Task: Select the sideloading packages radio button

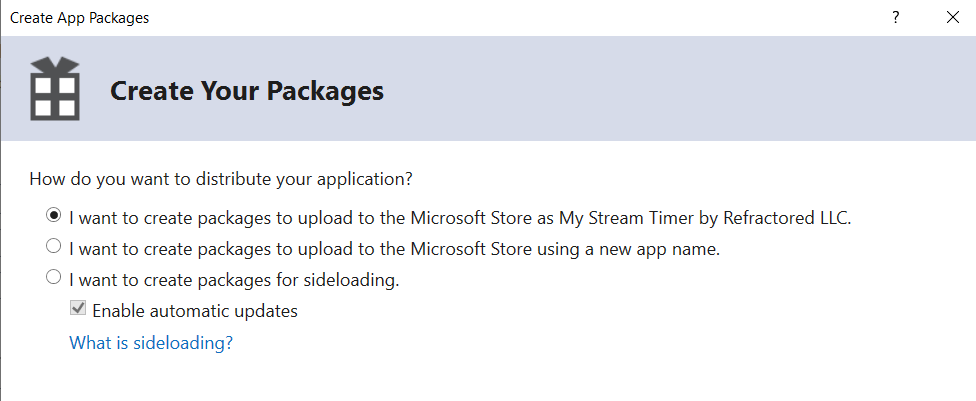Action: 54,277
